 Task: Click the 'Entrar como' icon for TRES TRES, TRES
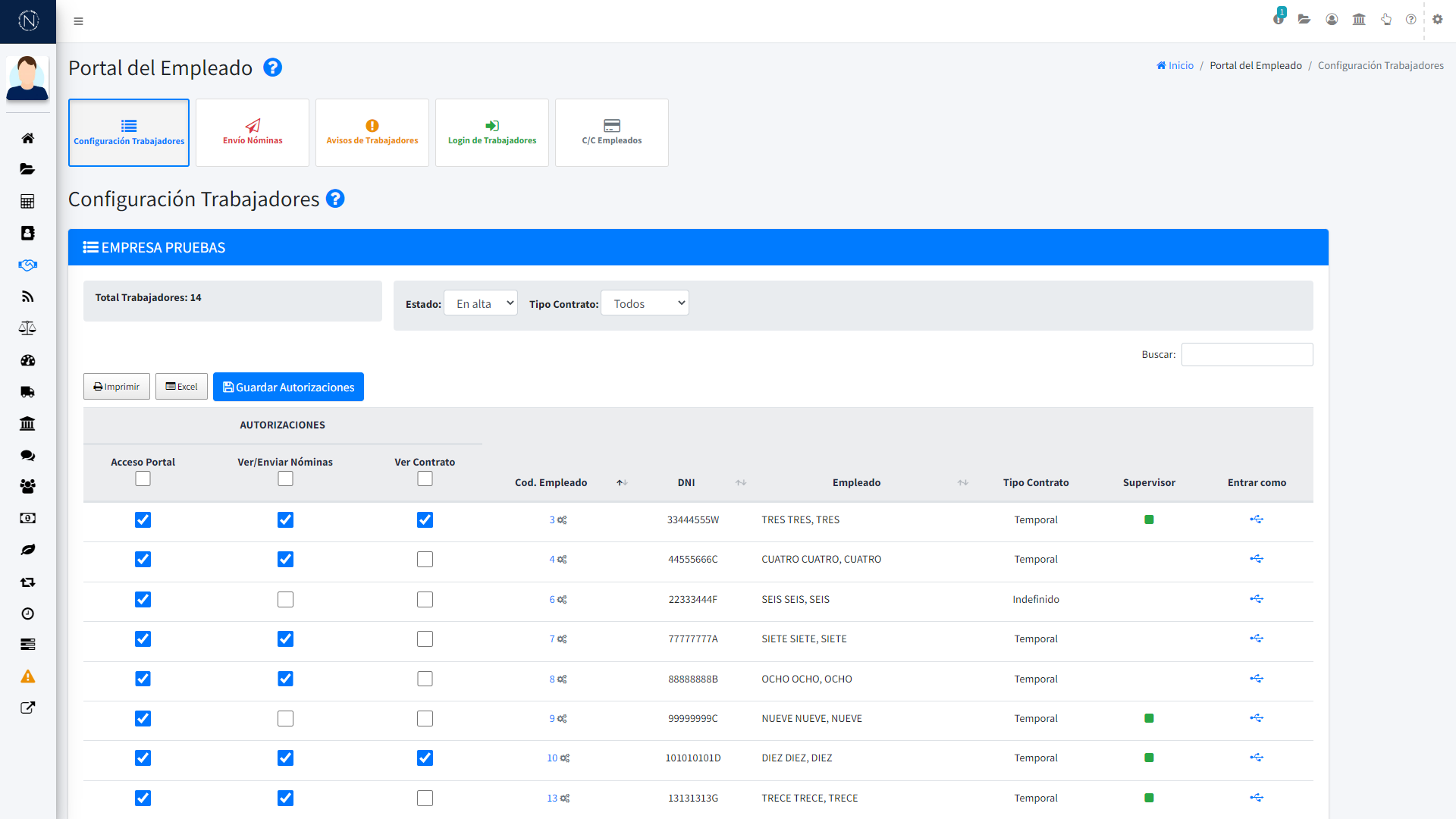click(x=1257, y=519)
